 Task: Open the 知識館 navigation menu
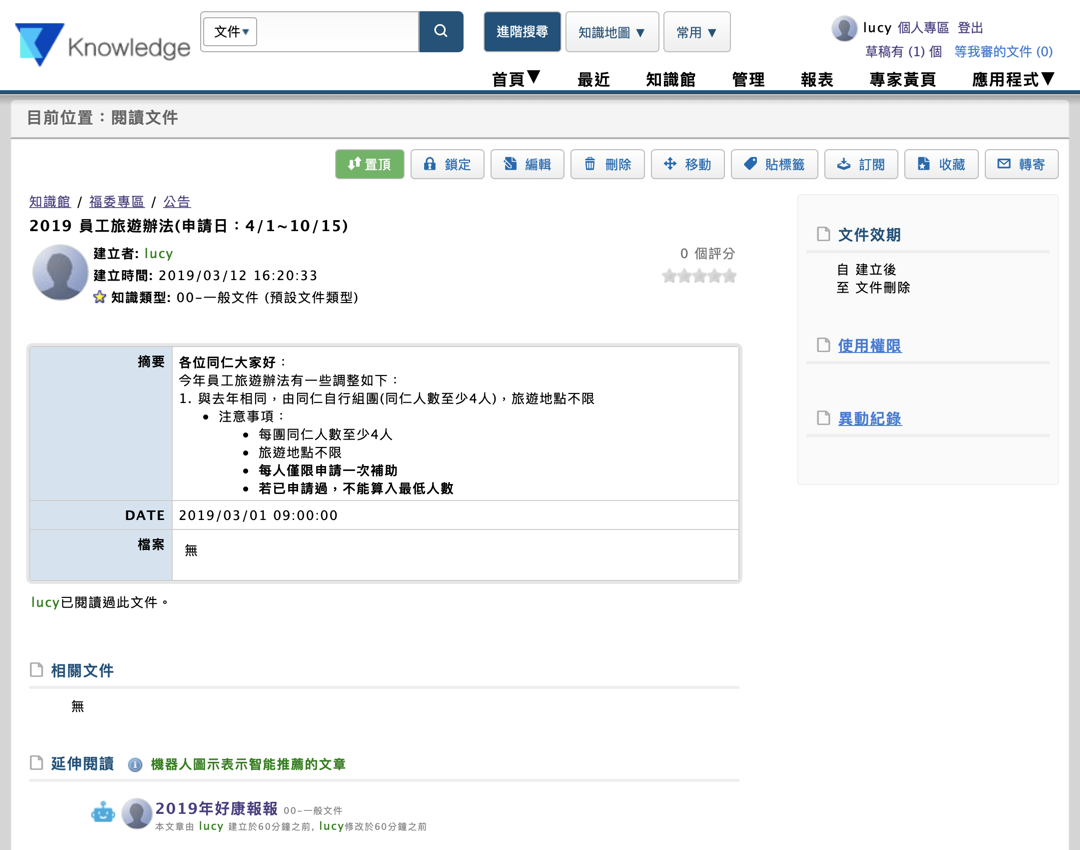pos(670,80)
